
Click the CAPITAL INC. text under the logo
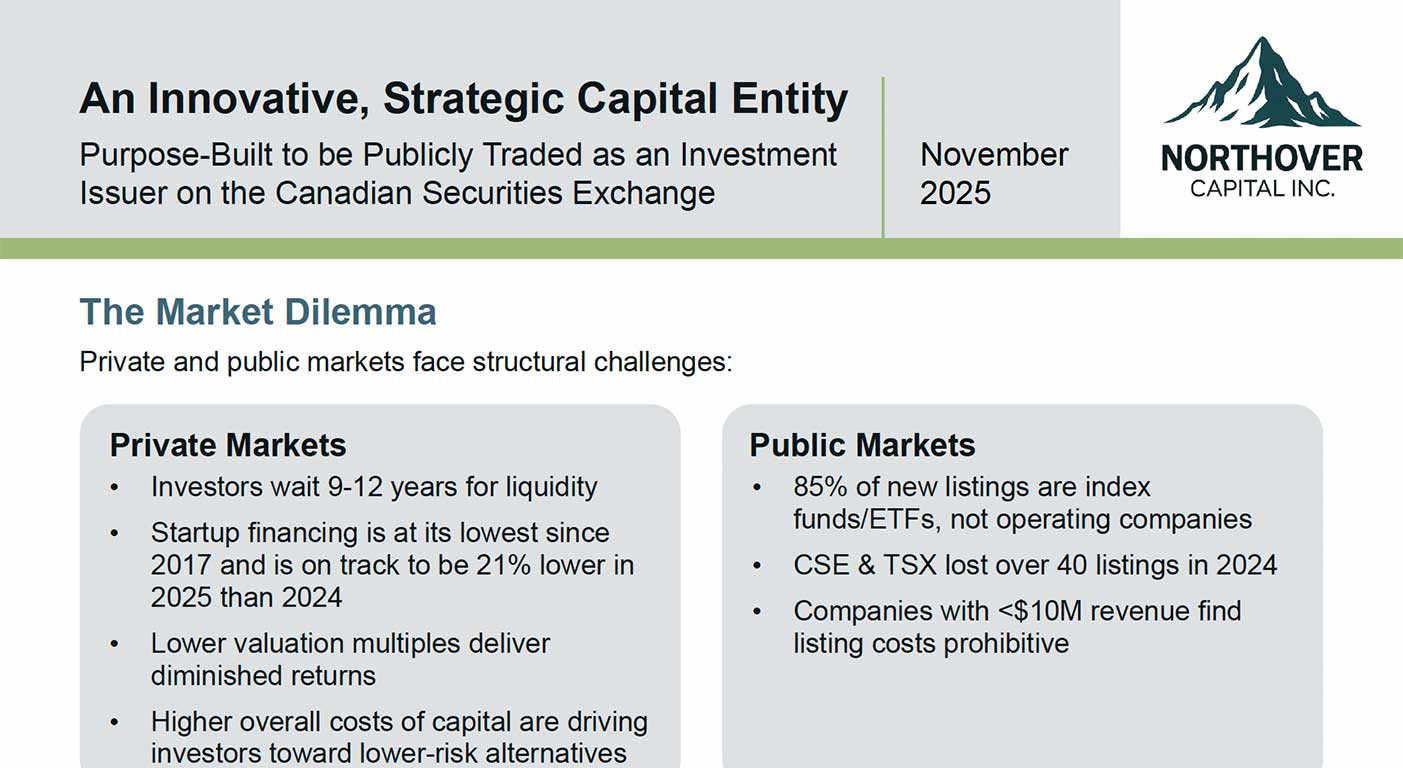[1261, 188]
